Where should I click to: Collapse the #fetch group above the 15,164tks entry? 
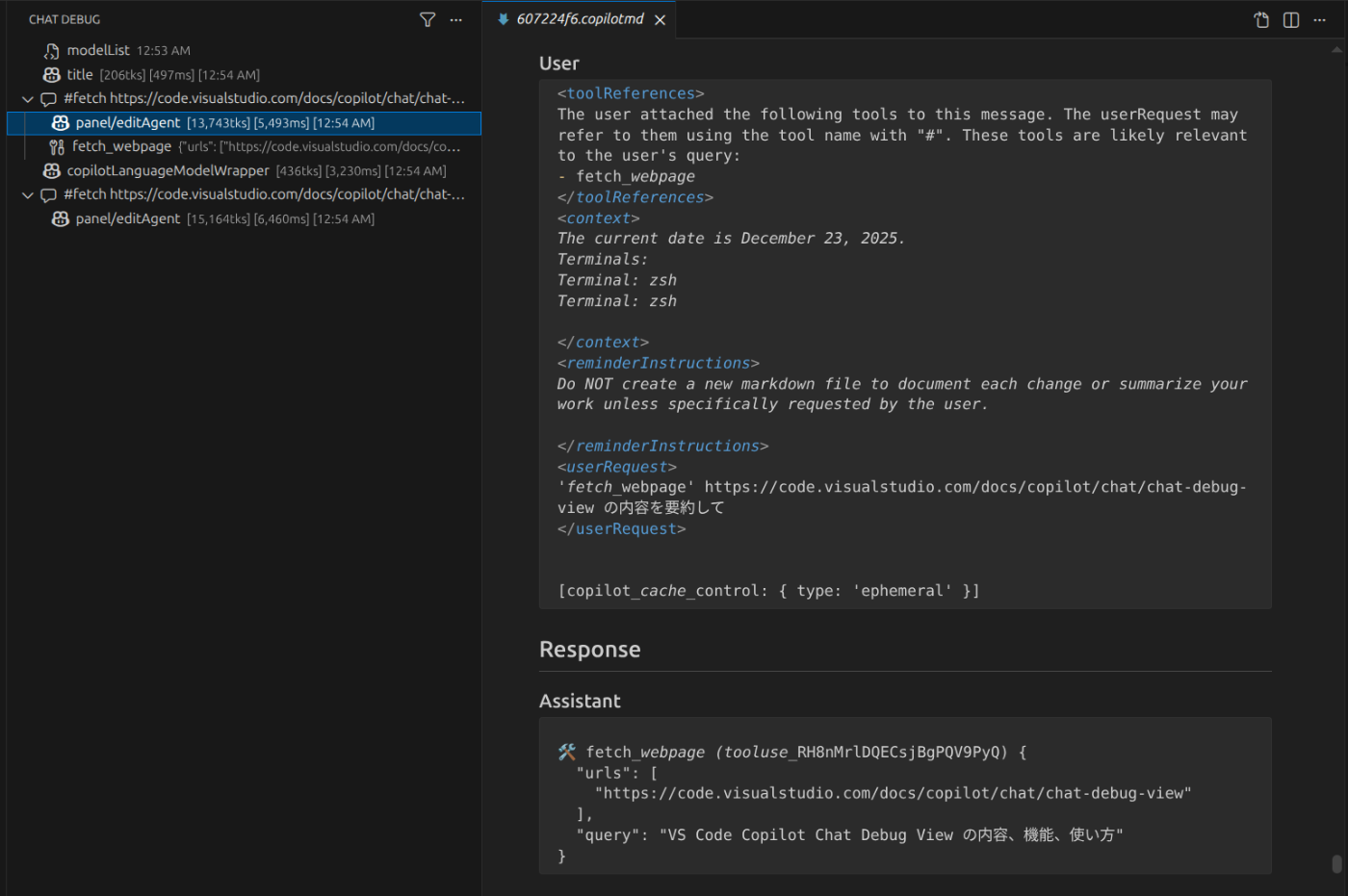(x=28, y=195)
